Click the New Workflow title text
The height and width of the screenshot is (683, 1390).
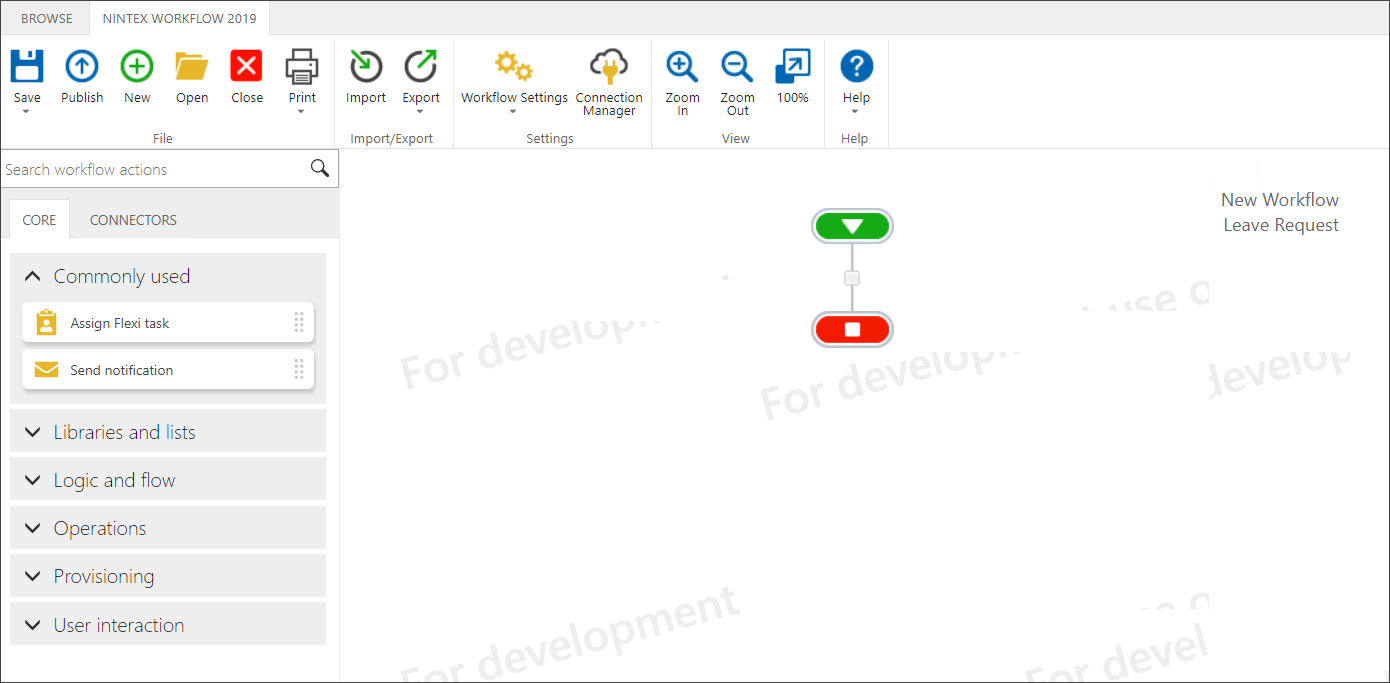pos(1279,199)
